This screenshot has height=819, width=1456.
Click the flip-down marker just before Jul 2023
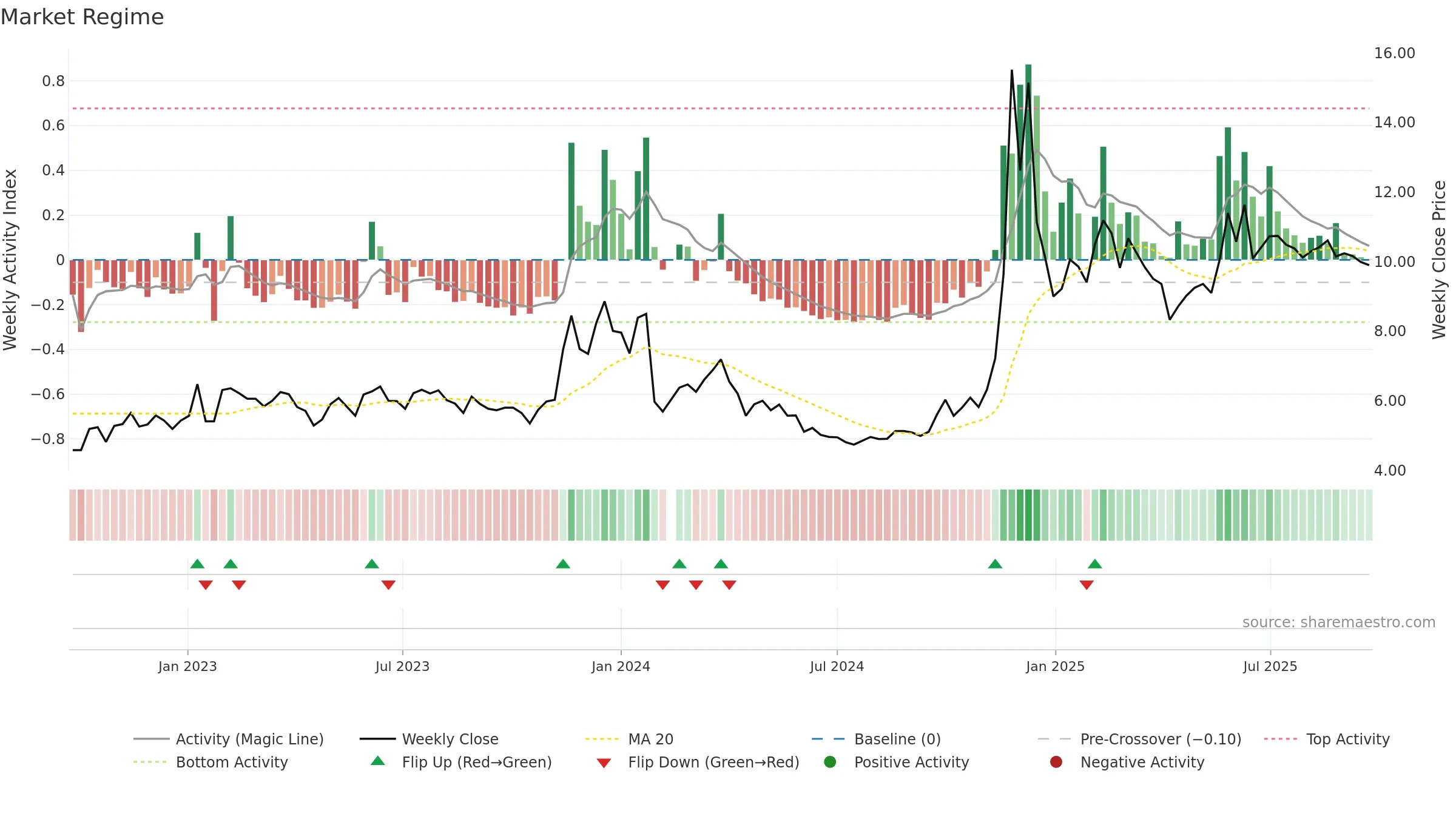coord(388,585)
